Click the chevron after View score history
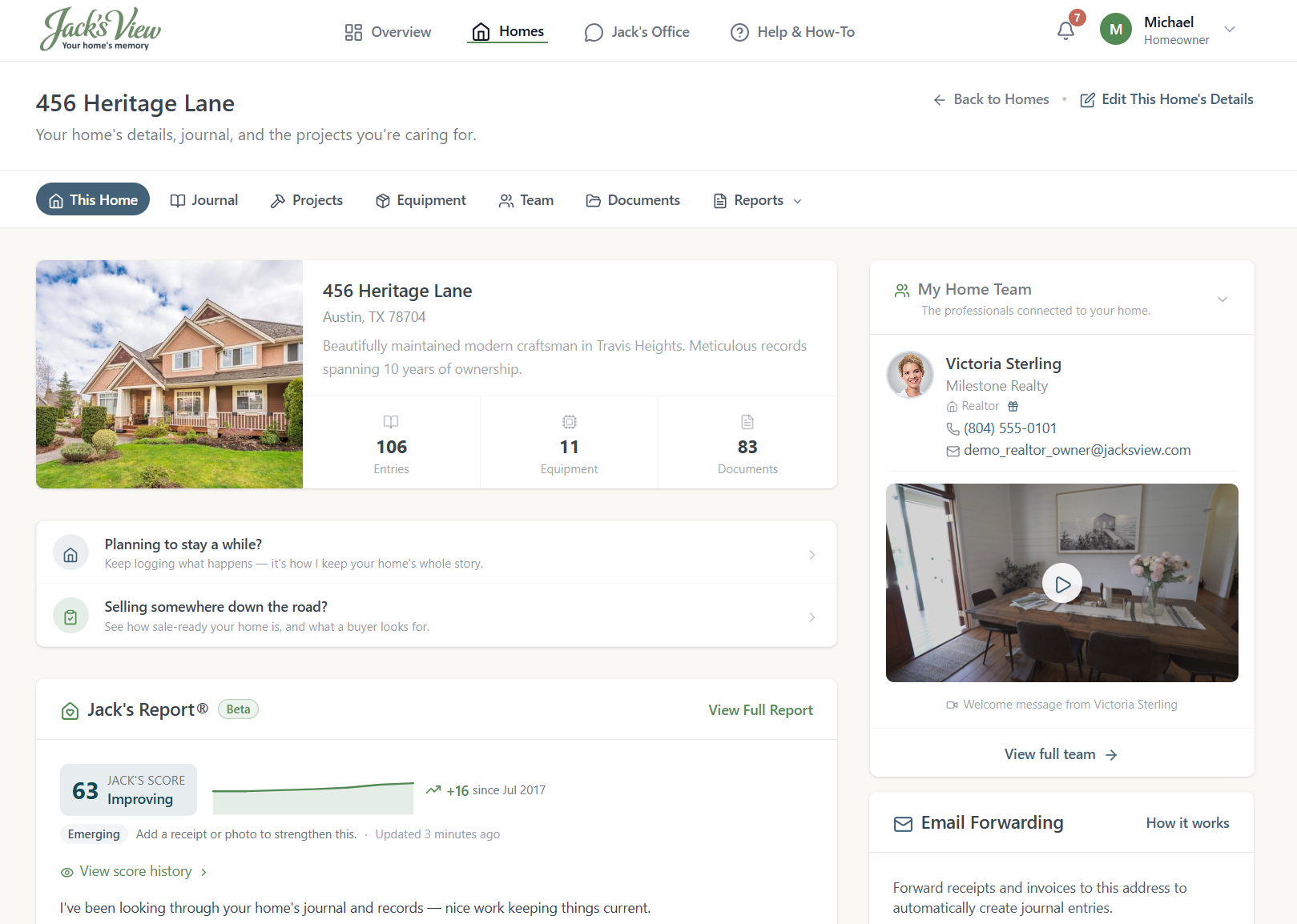The width and height of the screenshot is (1297, 924). click(x=203, y=872)
